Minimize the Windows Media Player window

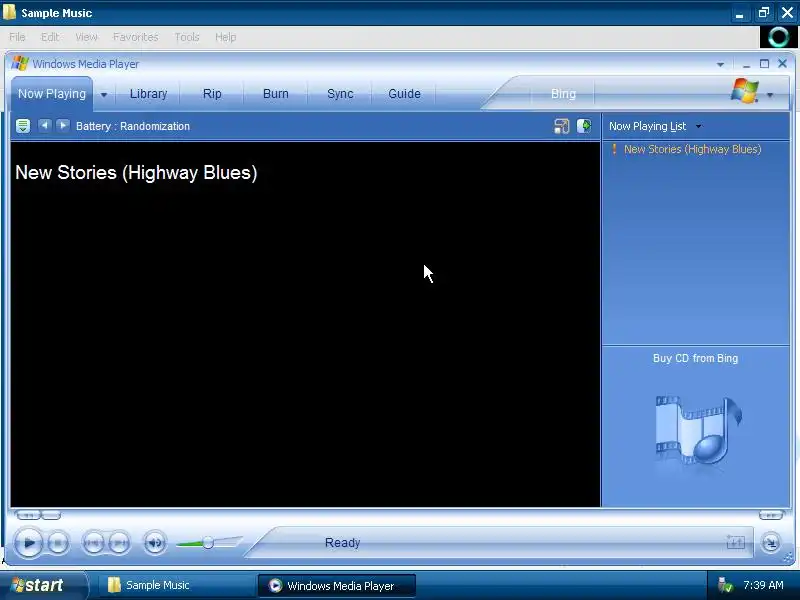tap(746, 64)
